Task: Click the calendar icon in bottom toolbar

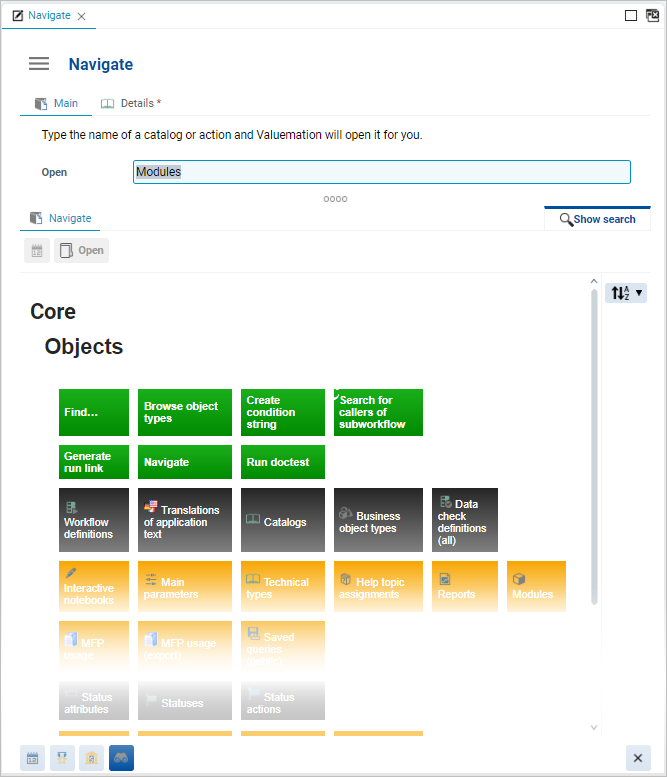Action: point(33,758)
